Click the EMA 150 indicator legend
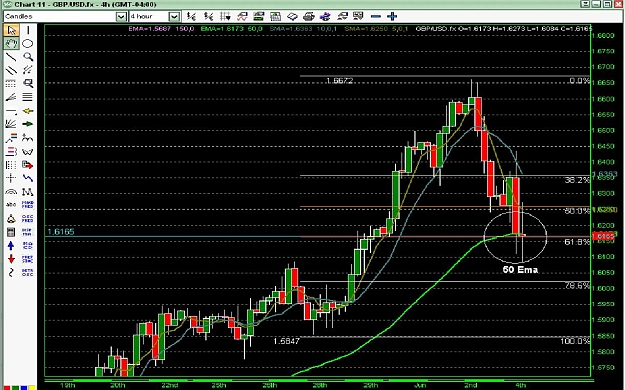Screen dimensions: 625x390 (x=161, y=29)
